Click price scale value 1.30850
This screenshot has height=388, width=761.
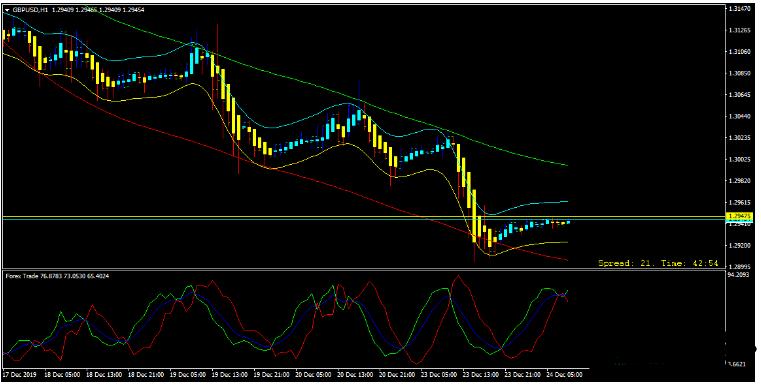click(739, 74)
